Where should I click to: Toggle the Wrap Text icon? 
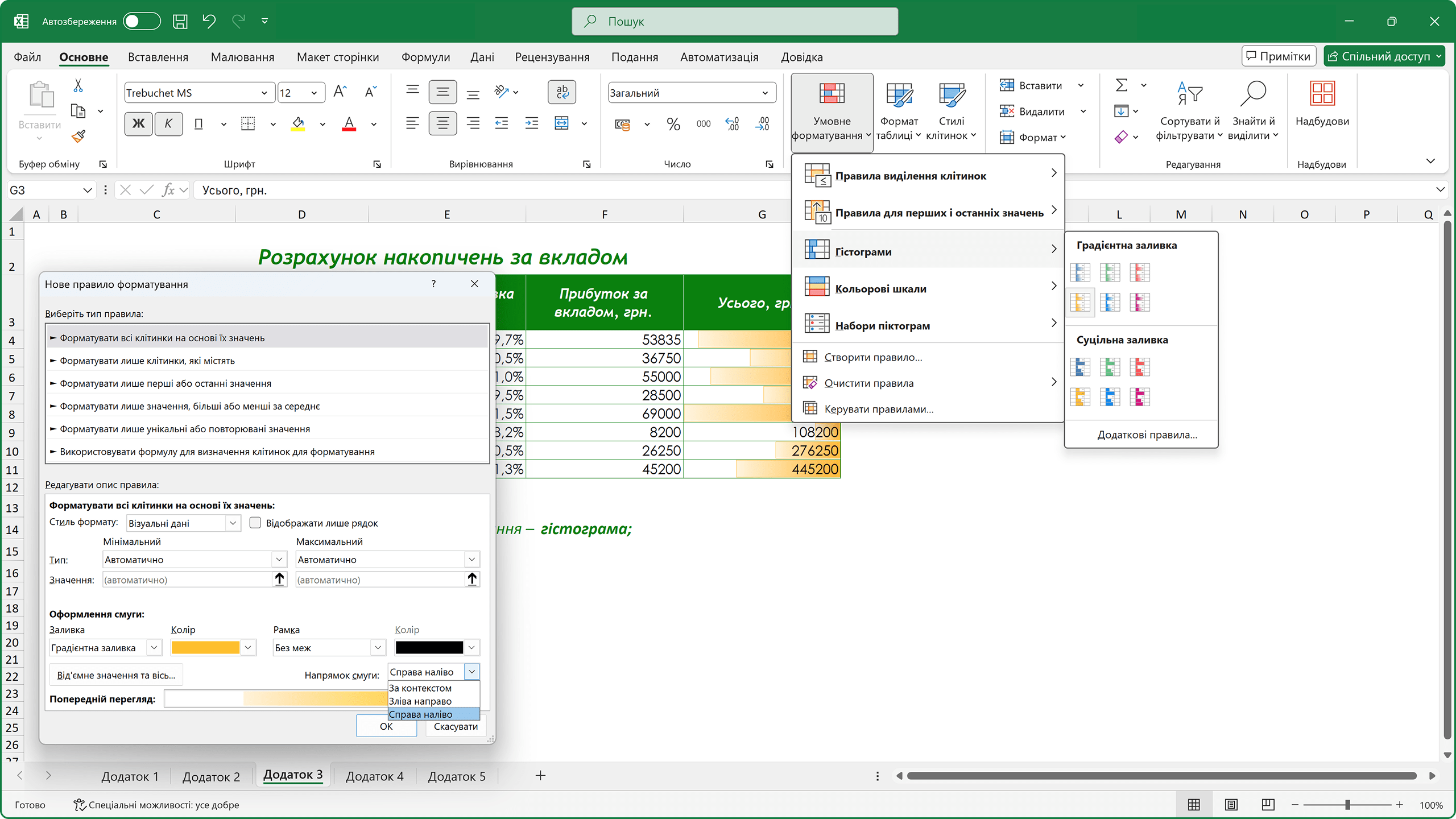(561, 92)
